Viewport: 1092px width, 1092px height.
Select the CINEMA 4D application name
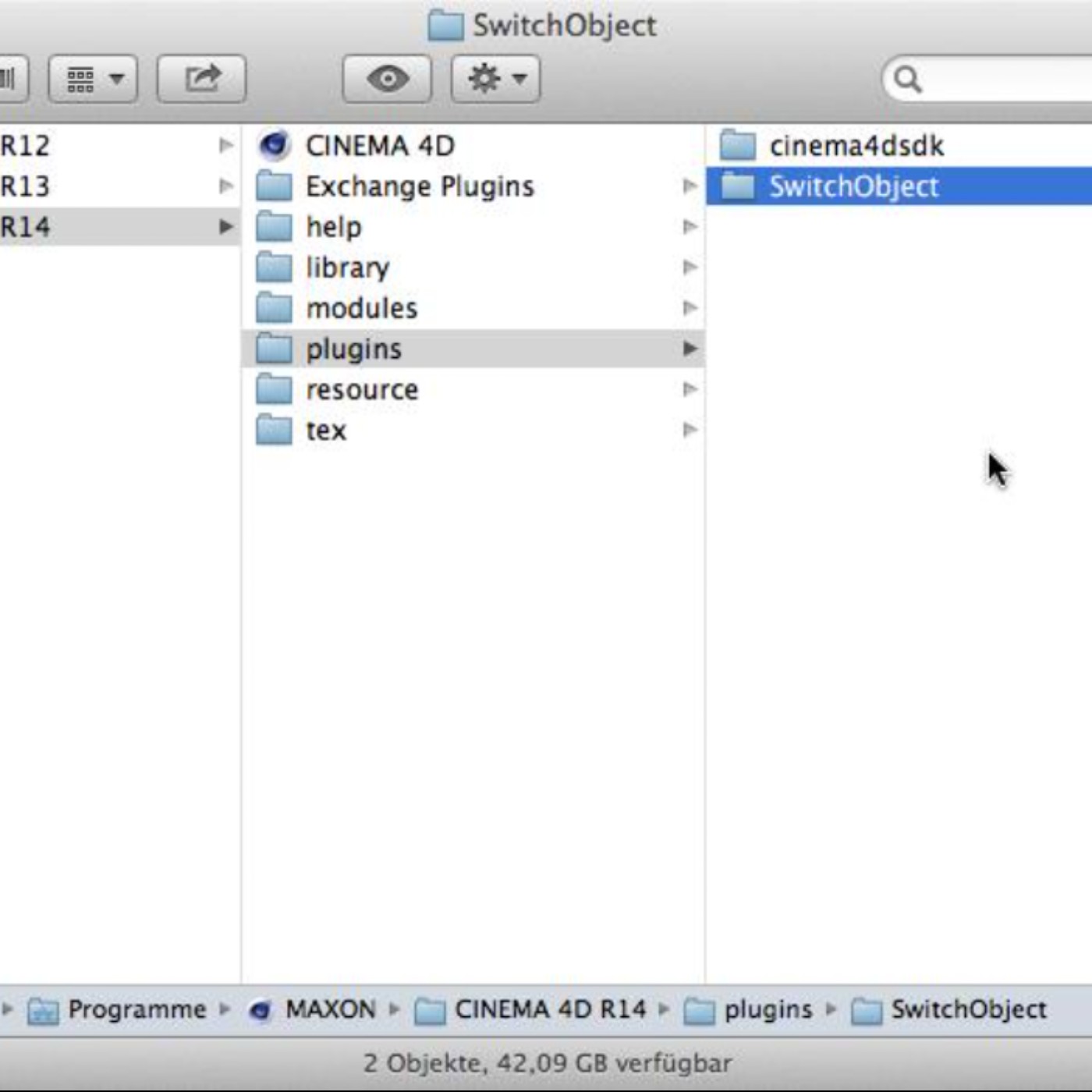pos(380,145)
